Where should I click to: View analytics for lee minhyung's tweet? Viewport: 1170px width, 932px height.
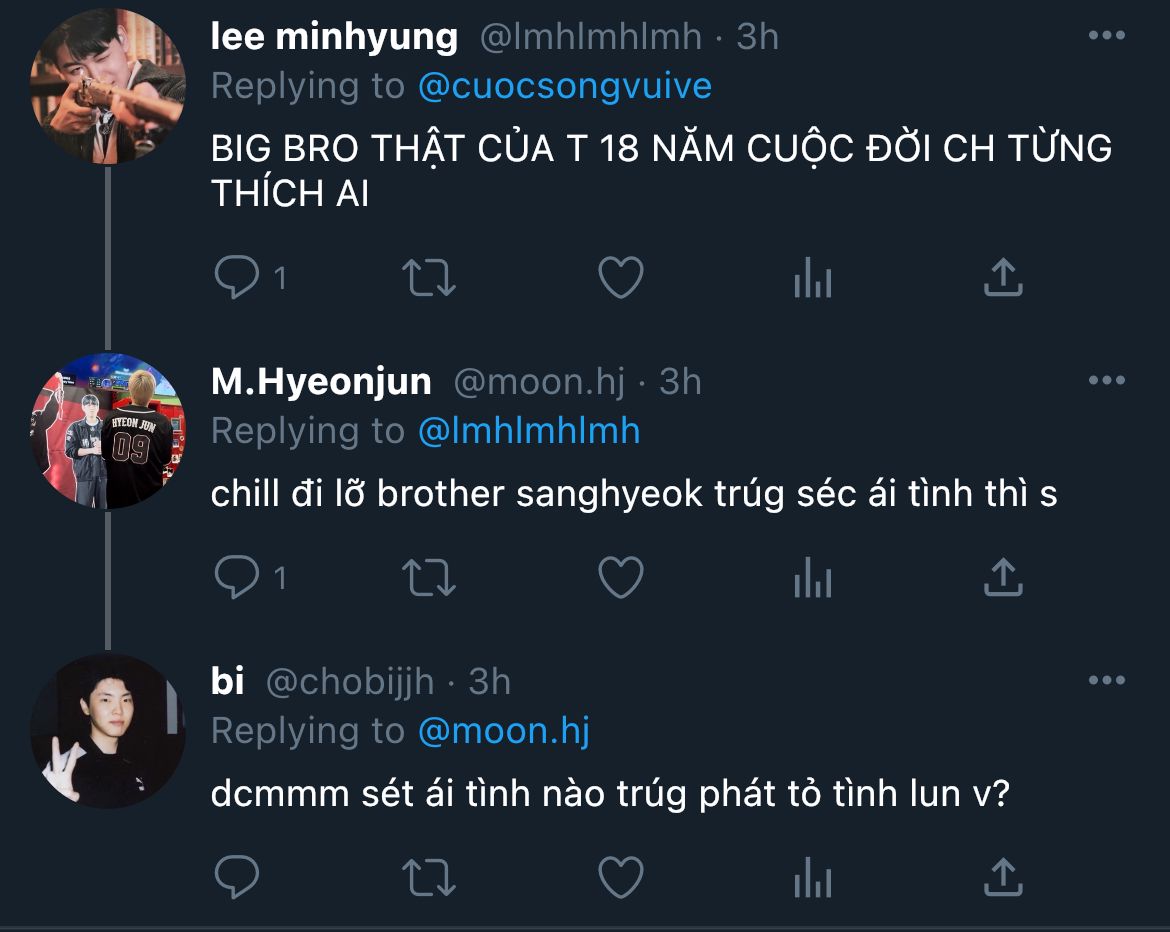(x=812, y=278)
